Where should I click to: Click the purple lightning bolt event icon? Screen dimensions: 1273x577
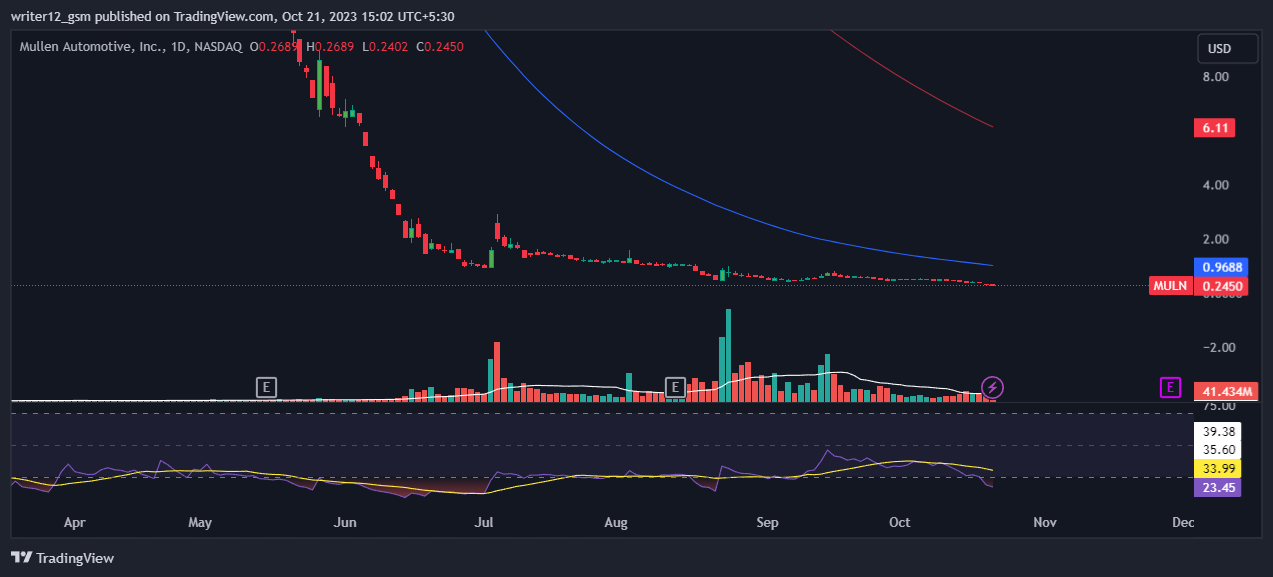992,387
